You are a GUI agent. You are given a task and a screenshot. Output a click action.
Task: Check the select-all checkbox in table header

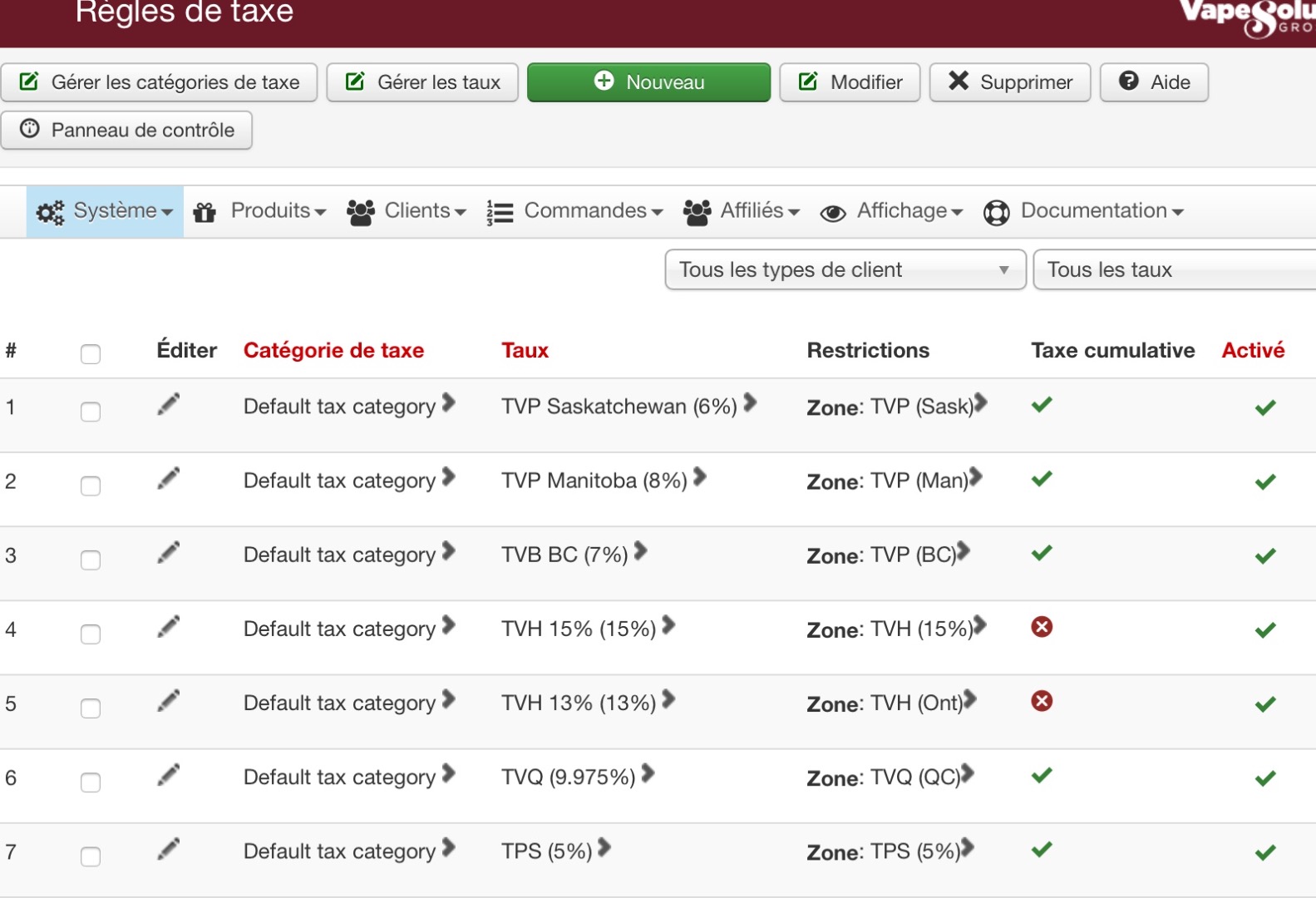[91, 354]
